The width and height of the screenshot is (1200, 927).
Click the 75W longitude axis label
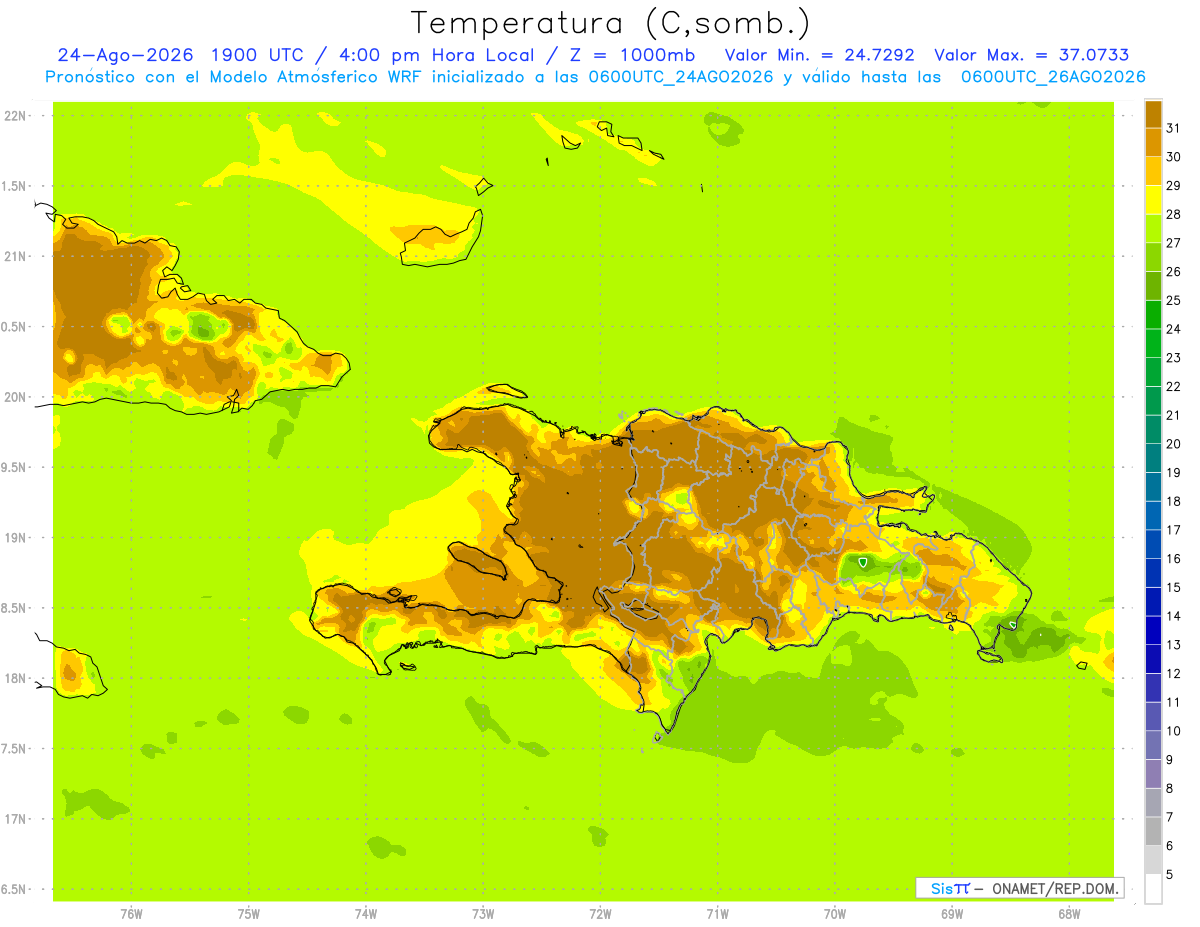[x=249, y=914]
